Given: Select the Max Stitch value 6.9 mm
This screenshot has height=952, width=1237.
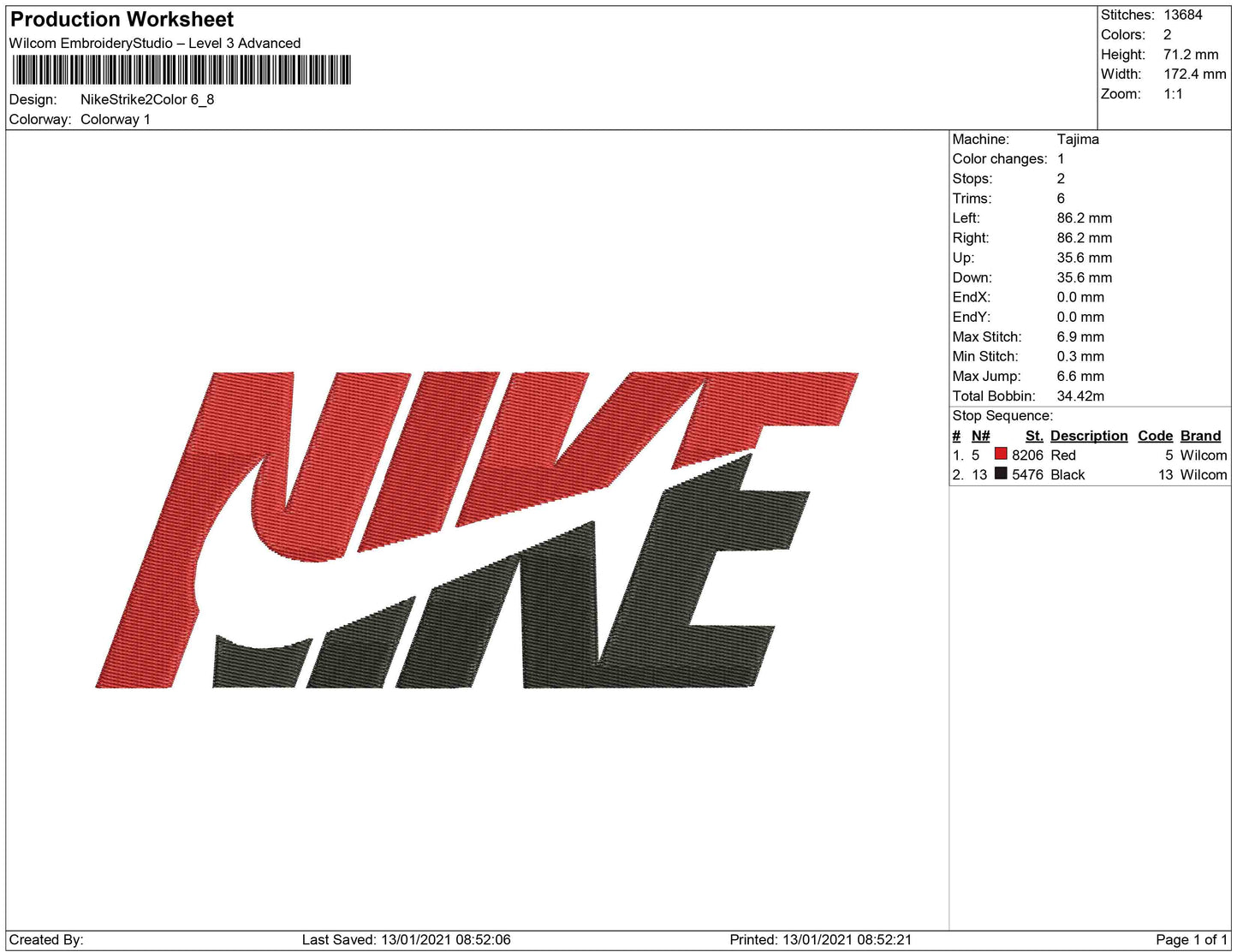Looking at the screenshot, I should (x=1080, y=336).
